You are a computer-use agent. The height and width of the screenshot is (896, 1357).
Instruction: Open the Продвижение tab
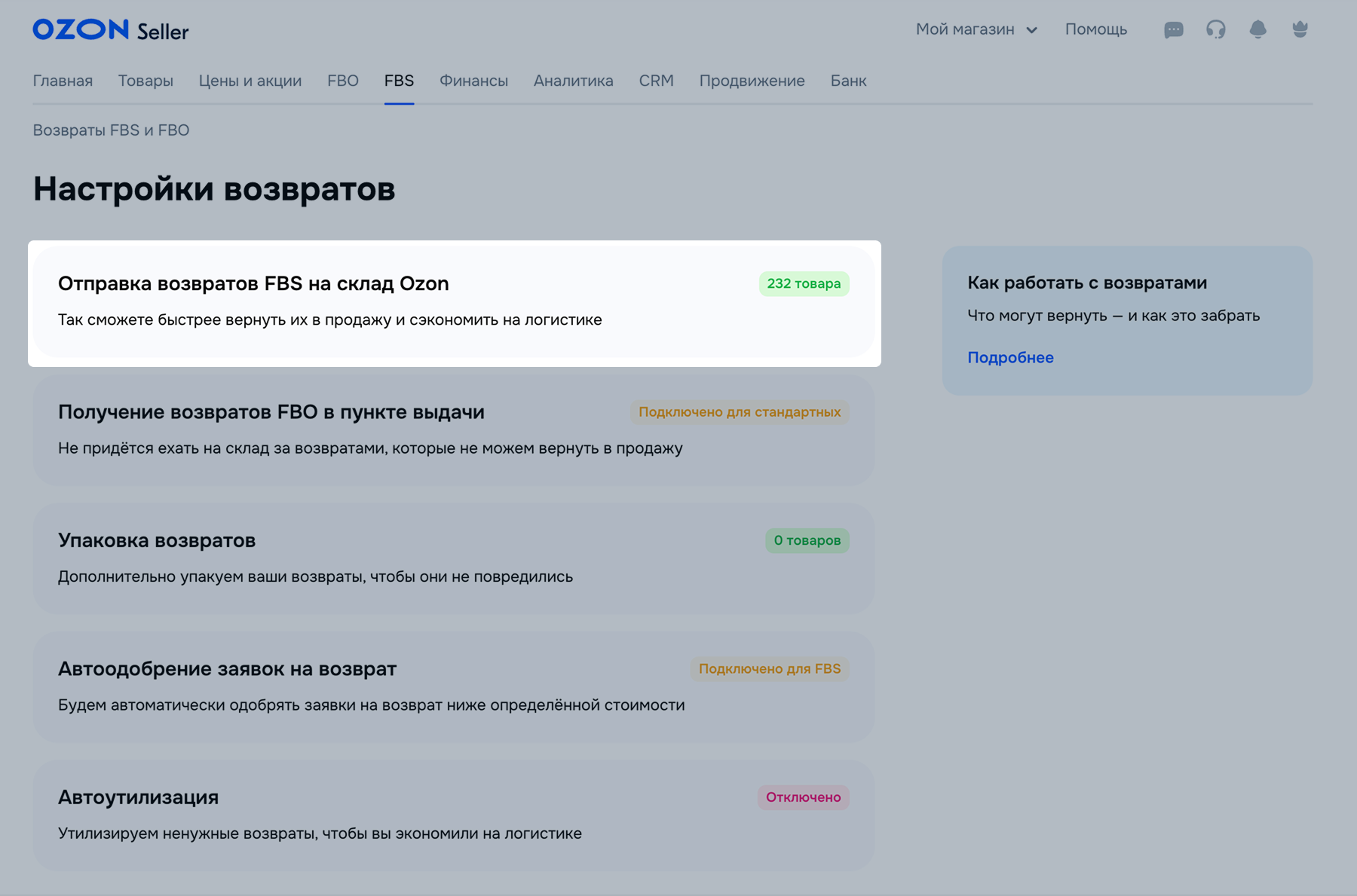[x=752, y=81]
